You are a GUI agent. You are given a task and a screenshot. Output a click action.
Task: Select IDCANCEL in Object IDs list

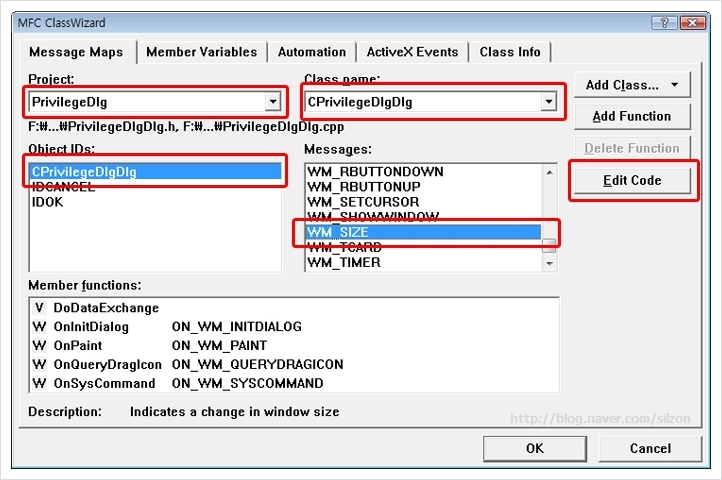point(155,187)
